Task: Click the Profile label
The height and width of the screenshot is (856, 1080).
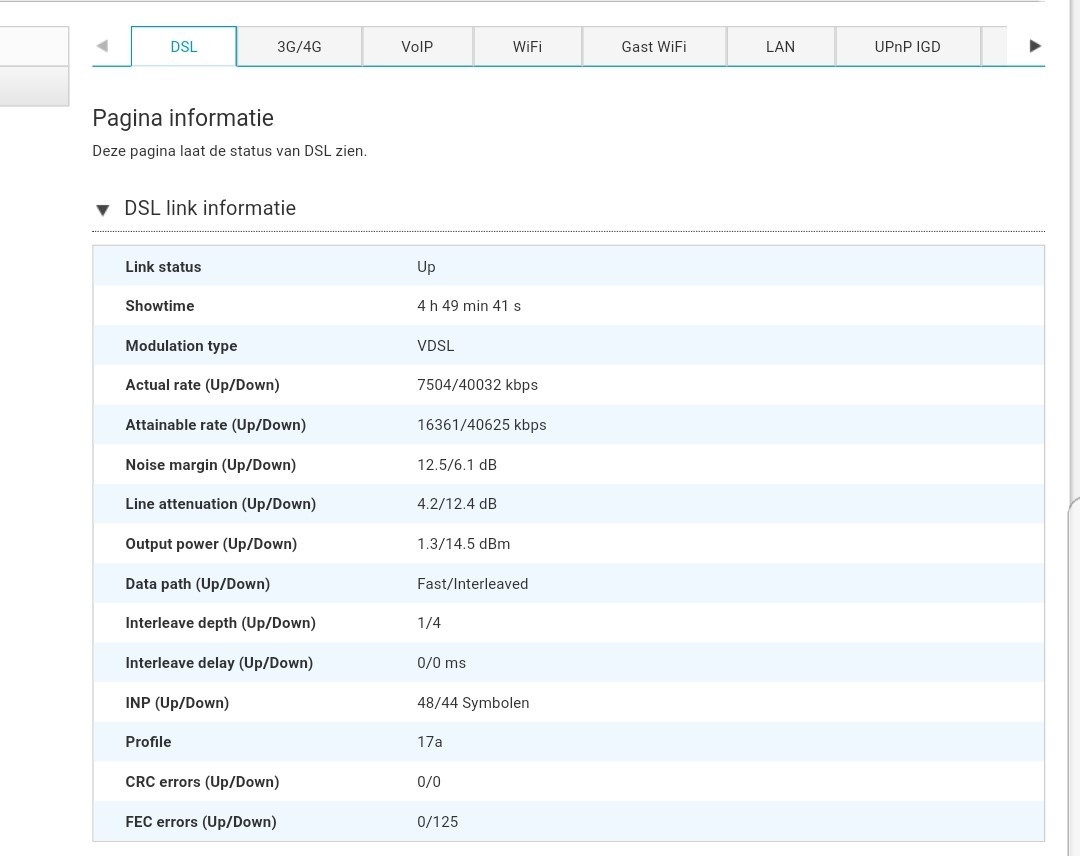Action: (148, 742)
